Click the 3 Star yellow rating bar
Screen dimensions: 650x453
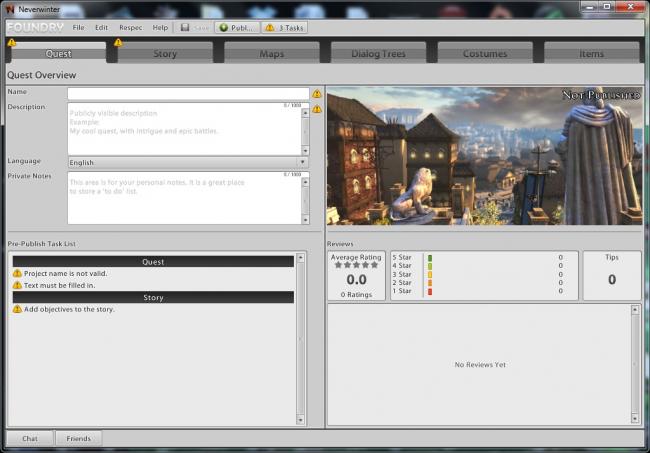coord(430,274)
